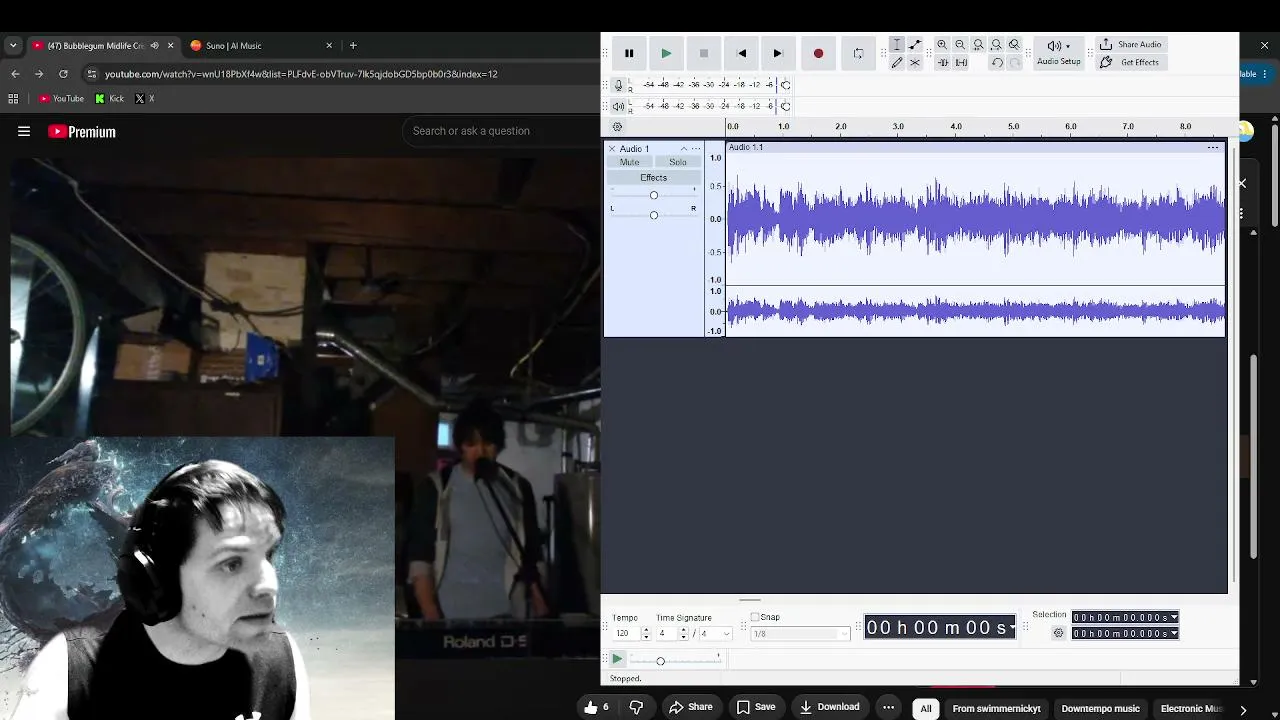
Task: Click the browser address bar URL
Action: coord(301,74)
